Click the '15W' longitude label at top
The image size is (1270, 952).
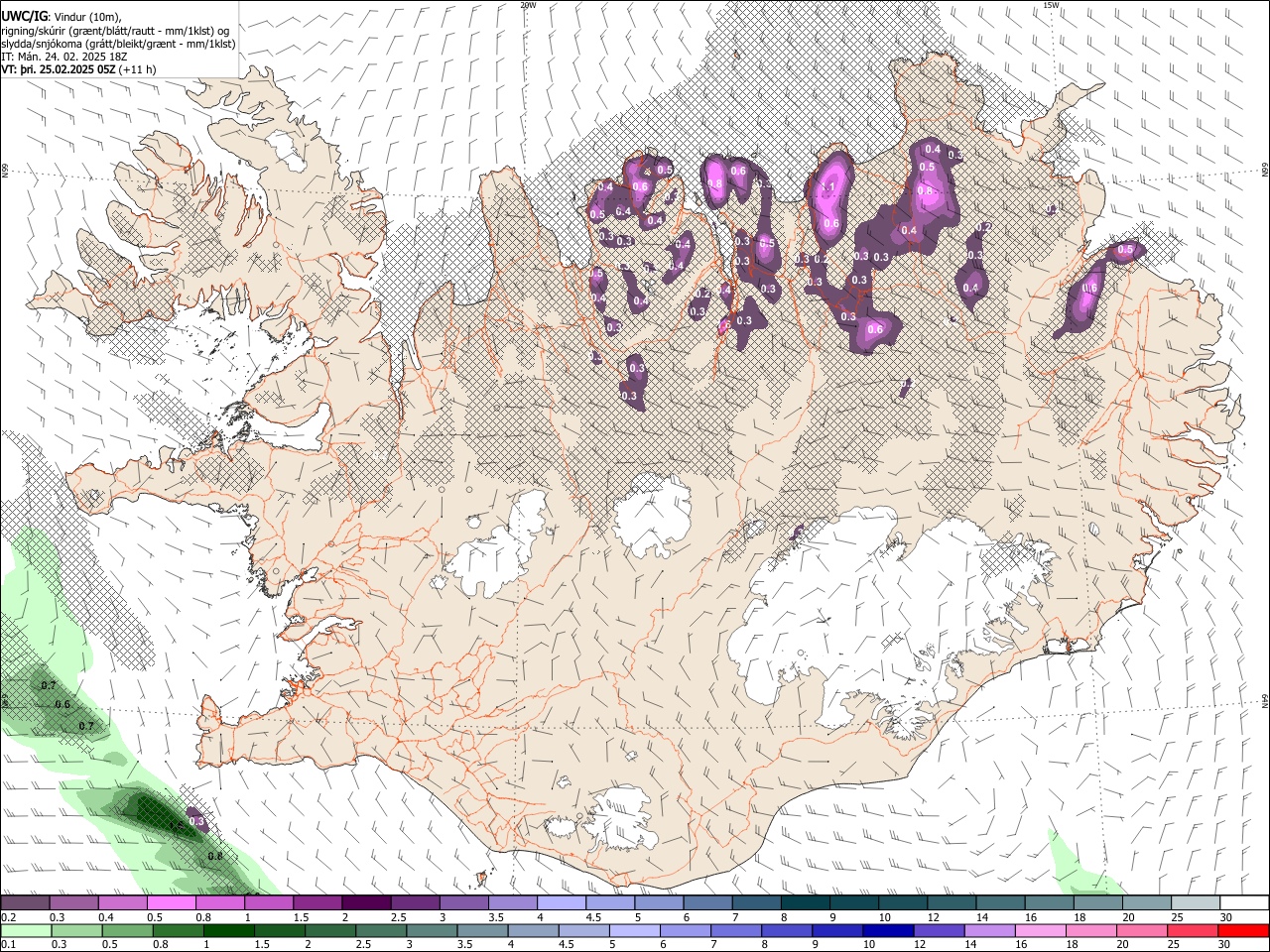coord(1051,5)
